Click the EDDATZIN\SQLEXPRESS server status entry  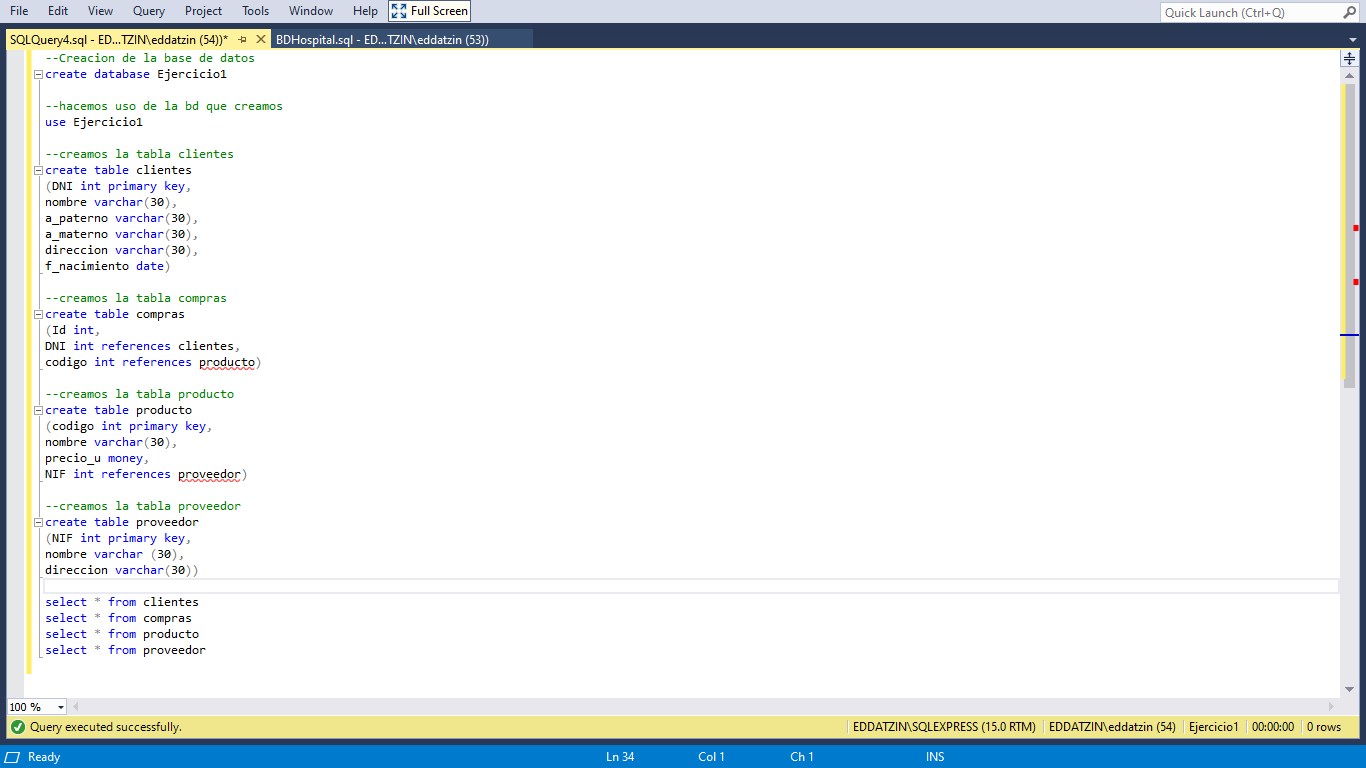tap(944, 727)
